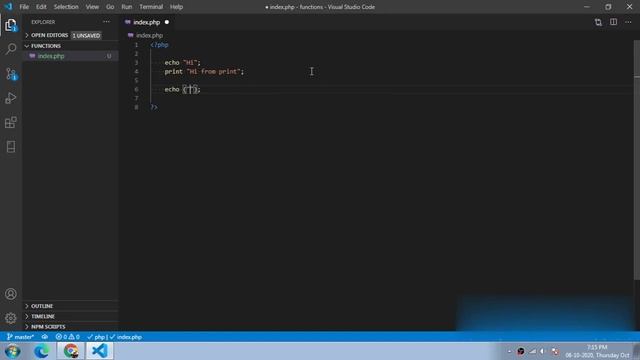640x360 pixels.
Task: Open the Edit menu
Action: pos(41,7)
